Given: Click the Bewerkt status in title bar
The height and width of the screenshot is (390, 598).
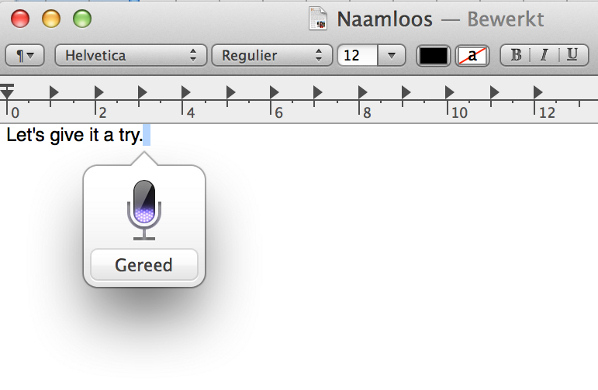Looking at the screenshot, I should (506, 19).
